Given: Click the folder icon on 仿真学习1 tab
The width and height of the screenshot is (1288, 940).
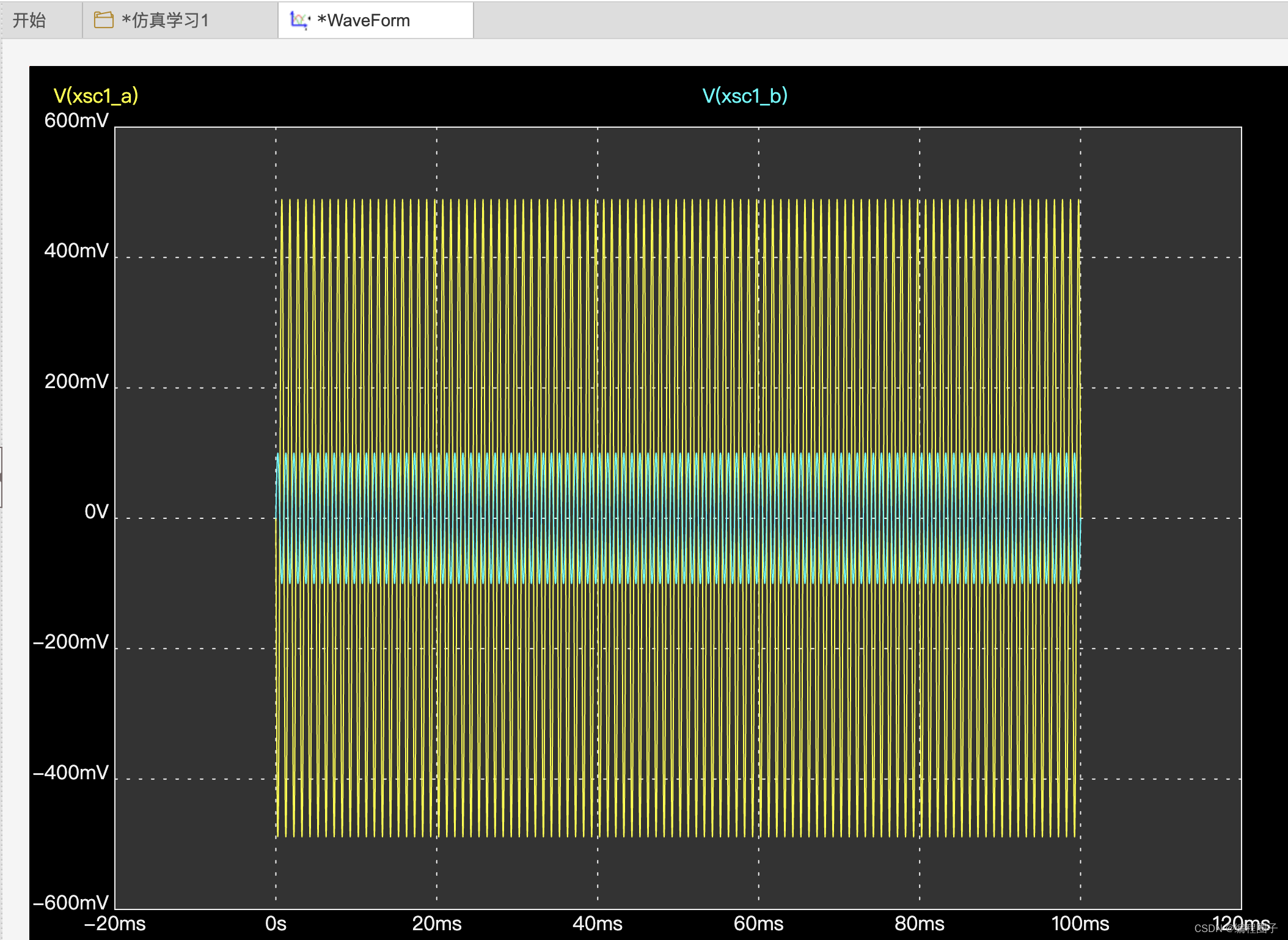Looking at the screenshot, I should click(x=103, y=20).
